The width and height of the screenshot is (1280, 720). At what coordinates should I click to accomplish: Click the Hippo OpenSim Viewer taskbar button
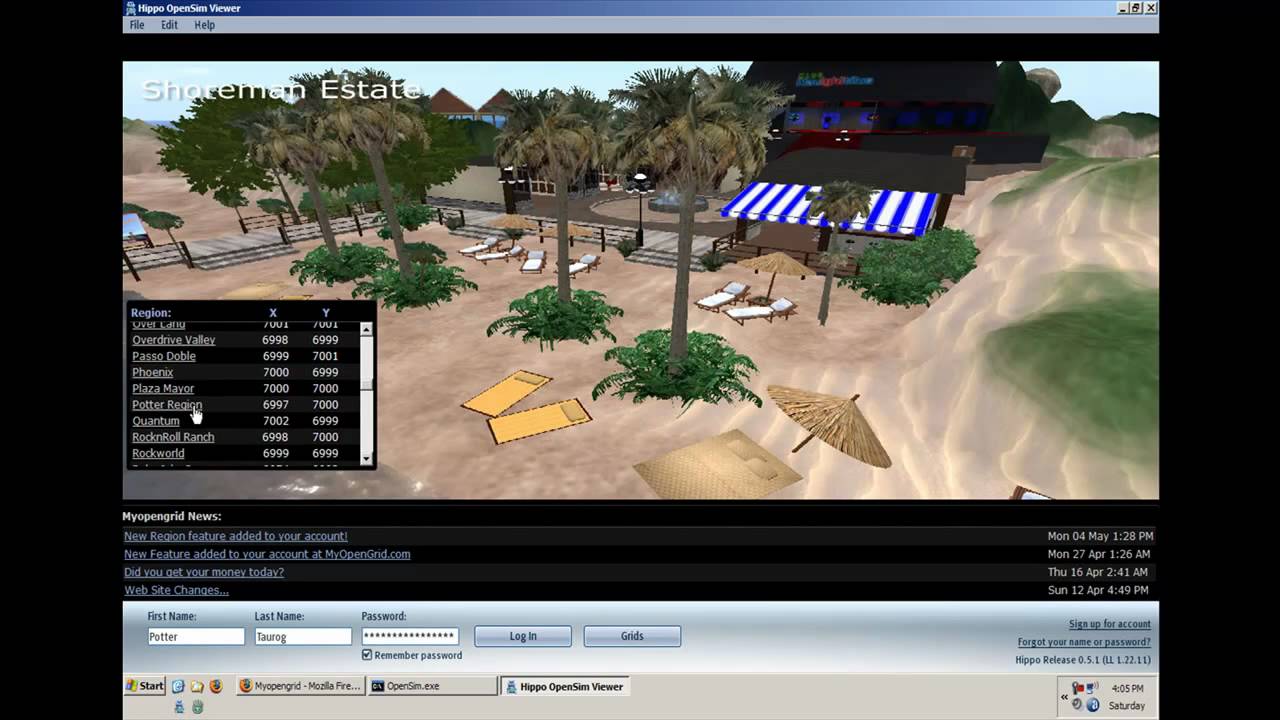[x=565, y=686]
